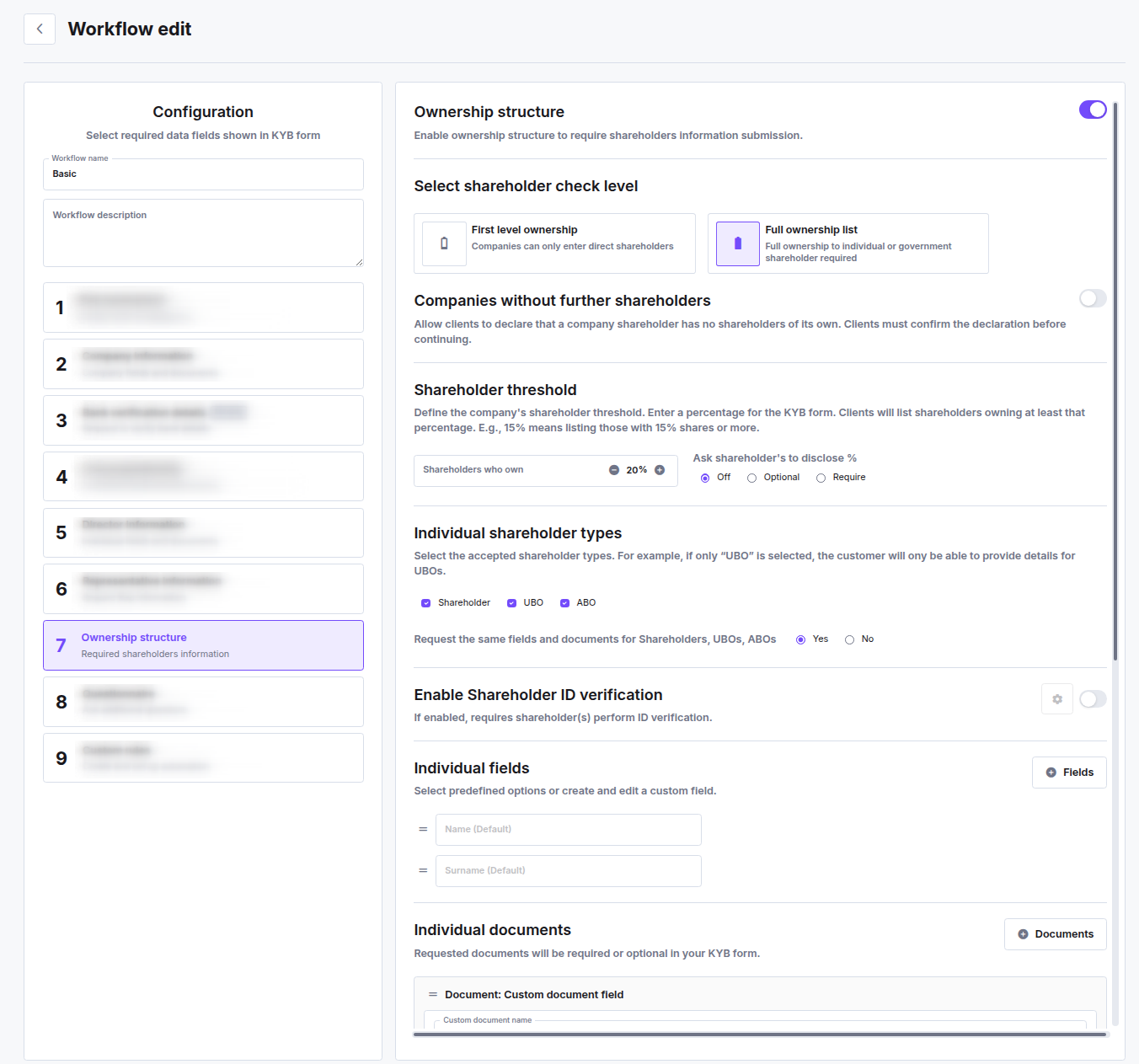Viewport: 1139px width, 1064px height.
Task: Open configuration step 6
Action: coord(203,589)
